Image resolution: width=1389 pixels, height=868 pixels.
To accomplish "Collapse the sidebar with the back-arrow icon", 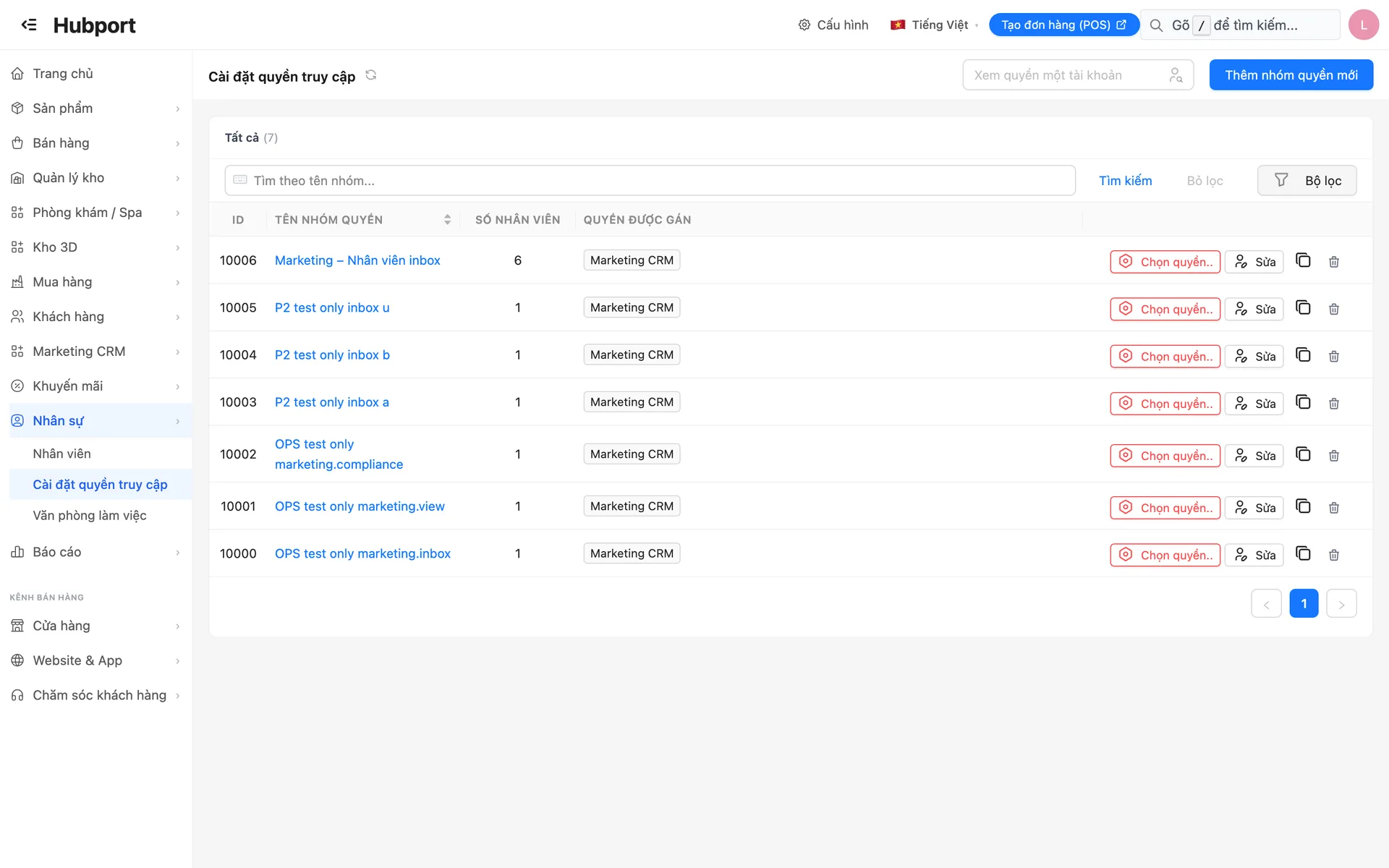I will (29, 25).
